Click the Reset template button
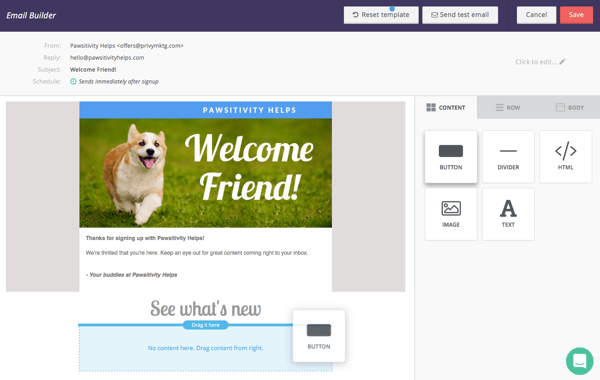 click(x=381, y=15)
